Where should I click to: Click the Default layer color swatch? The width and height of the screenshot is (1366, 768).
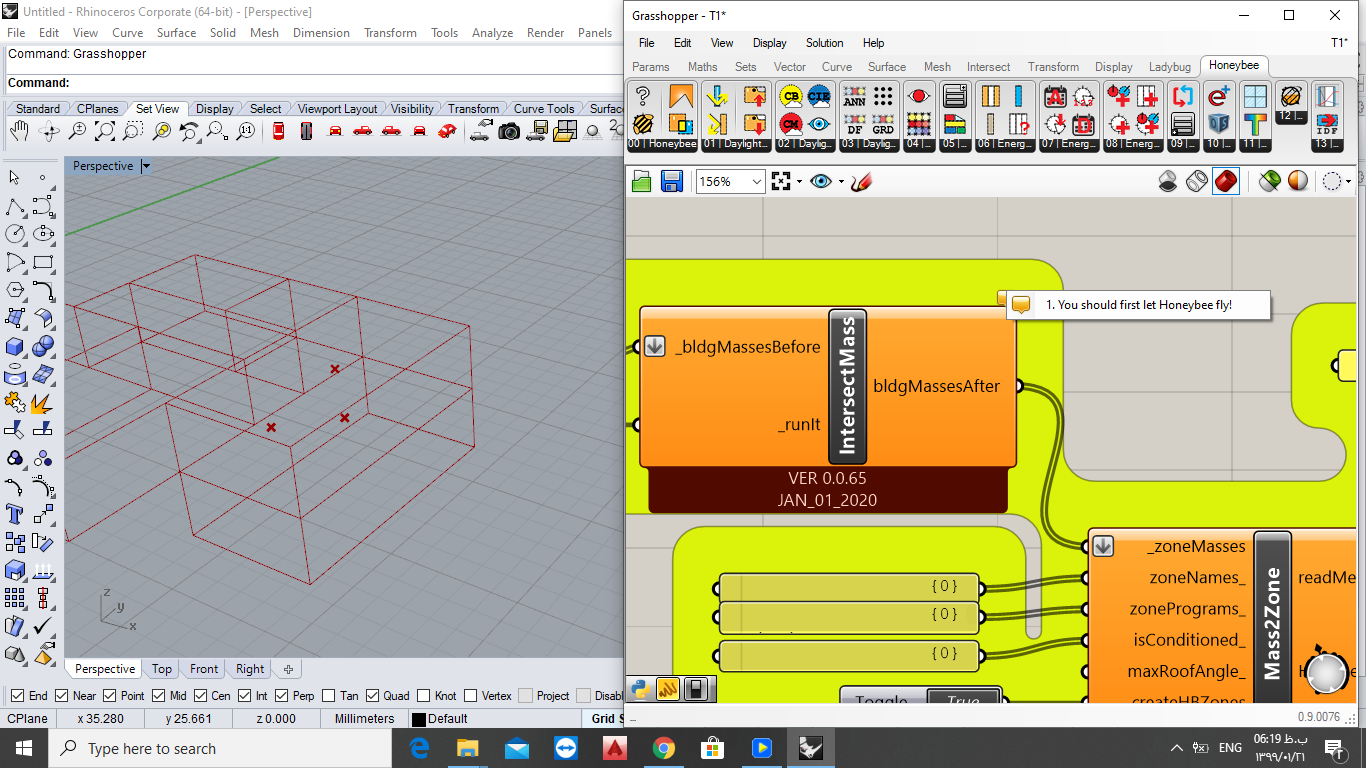419,719
